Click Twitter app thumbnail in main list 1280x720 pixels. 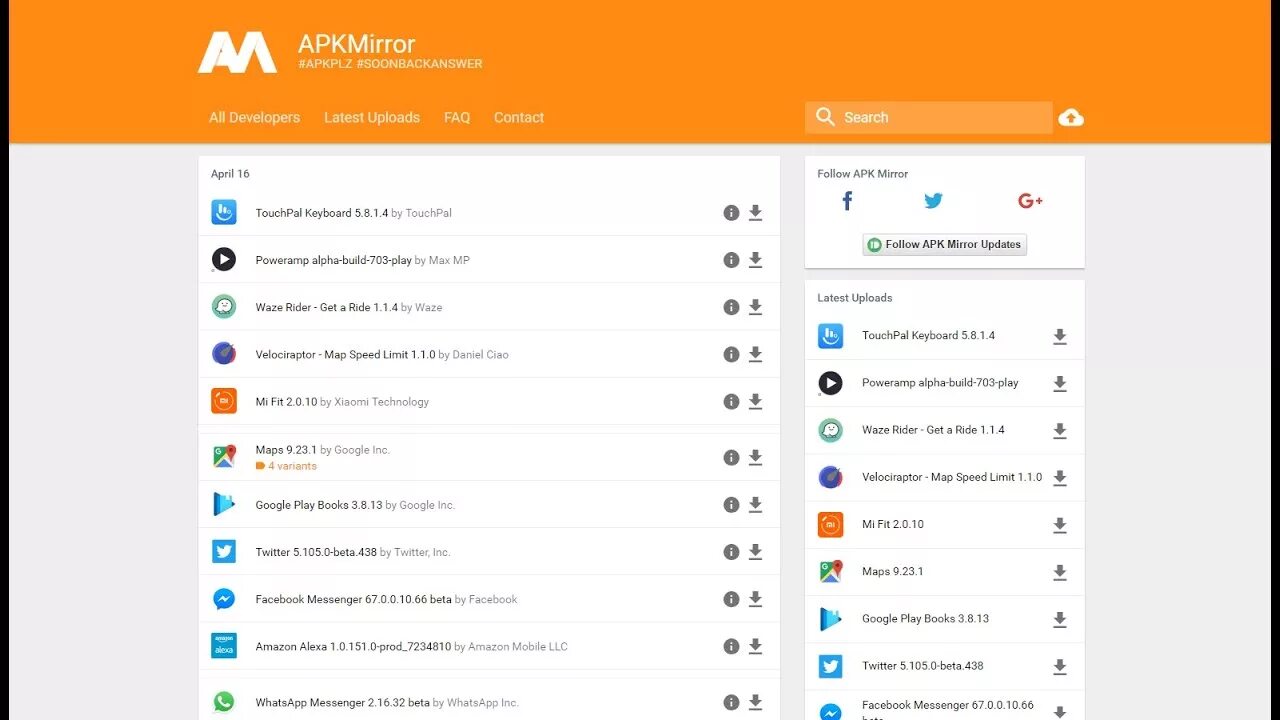click(x=224, y=552)
